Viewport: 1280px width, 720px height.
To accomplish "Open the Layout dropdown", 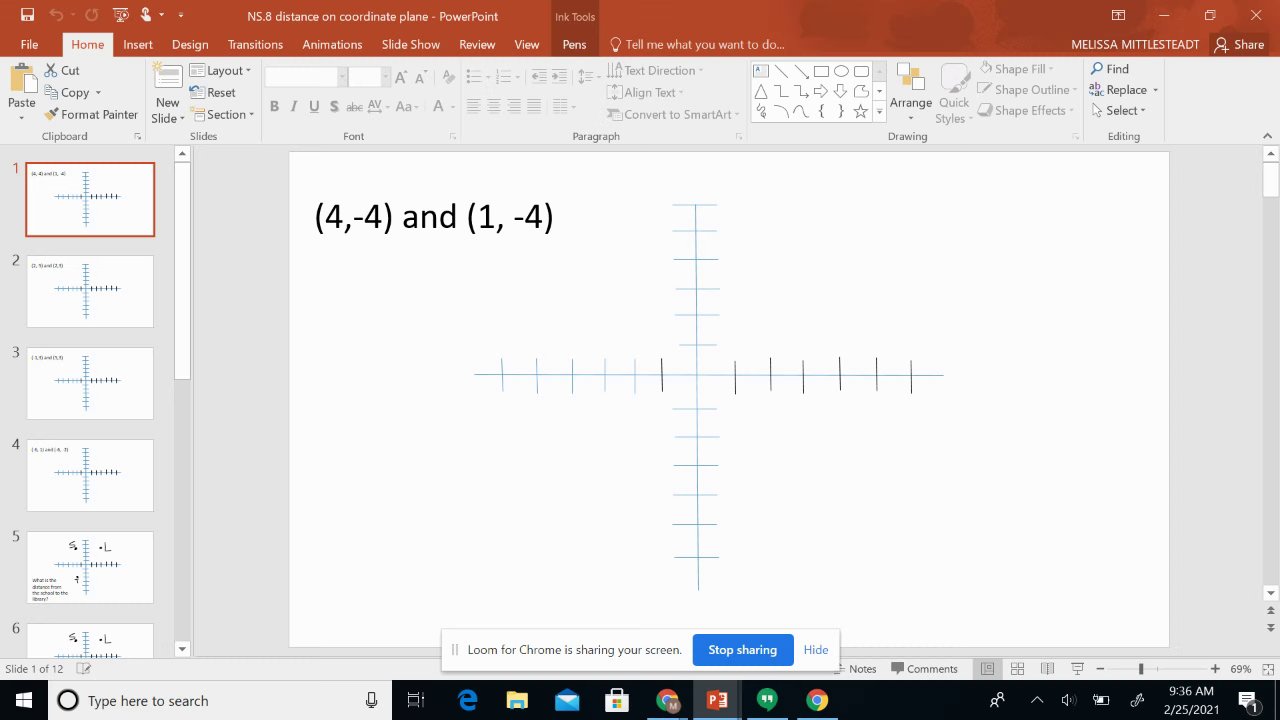I will pyautogui.click(x=220, y=71).
